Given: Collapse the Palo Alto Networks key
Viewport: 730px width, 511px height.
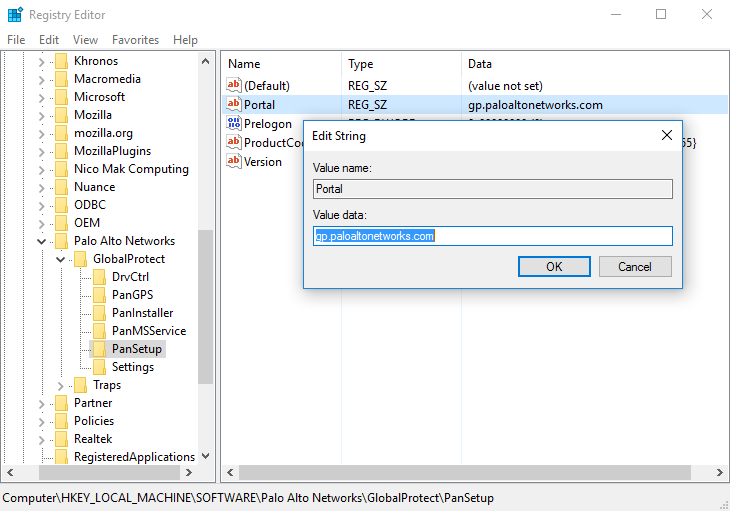Looking at the screenshot, I should (41, 242).
